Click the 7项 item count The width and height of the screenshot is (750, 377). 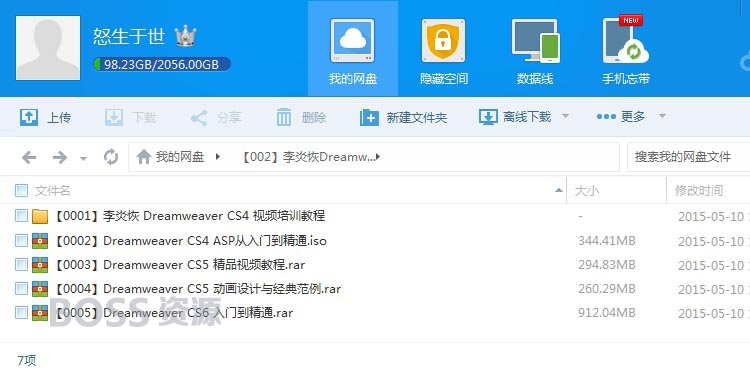[x=27, y=360]
